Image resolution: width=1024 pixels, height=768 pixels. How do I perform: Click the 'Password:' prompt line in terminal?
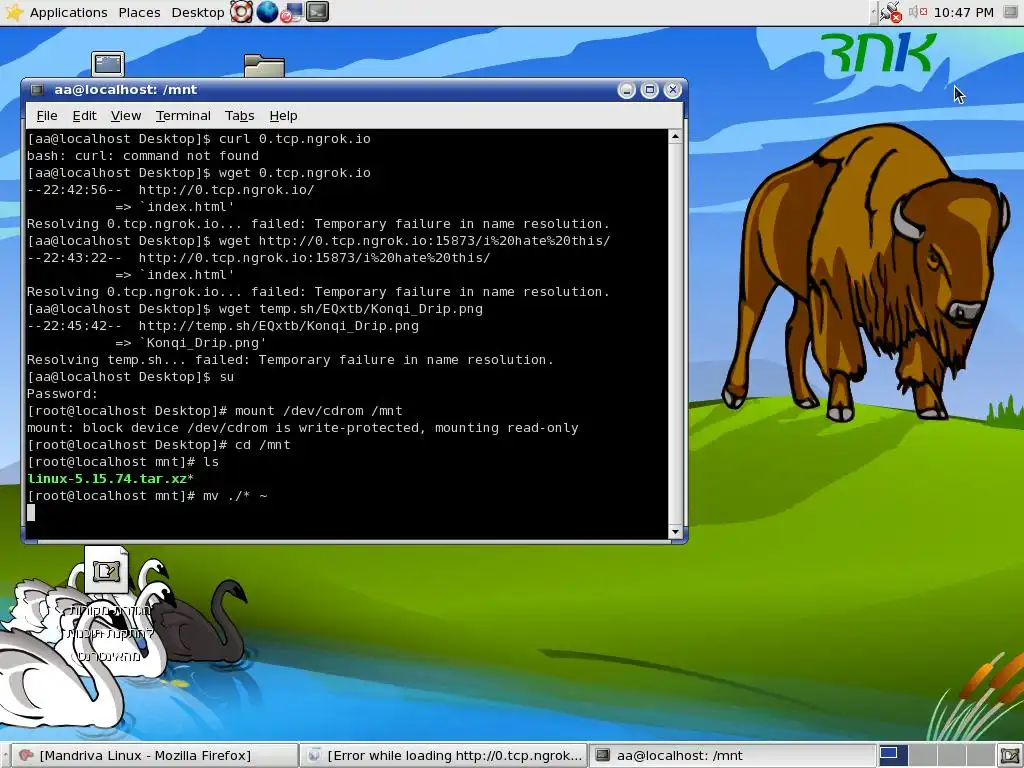click(x=62, y=394)
